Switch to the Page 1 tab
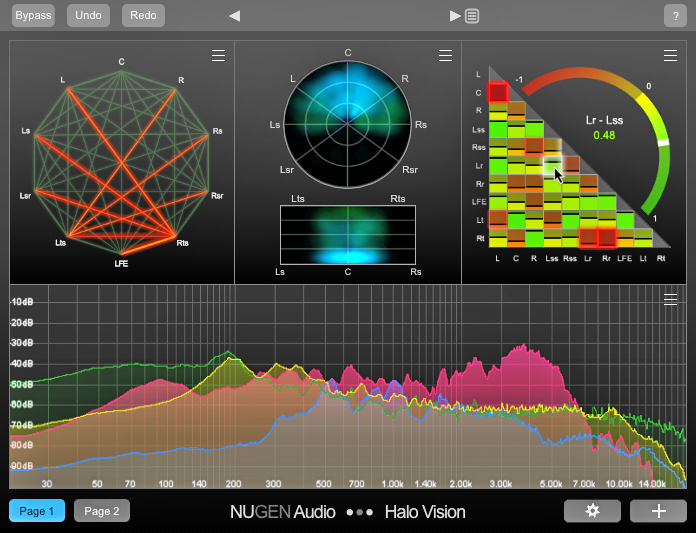 (x=37, y=511)
